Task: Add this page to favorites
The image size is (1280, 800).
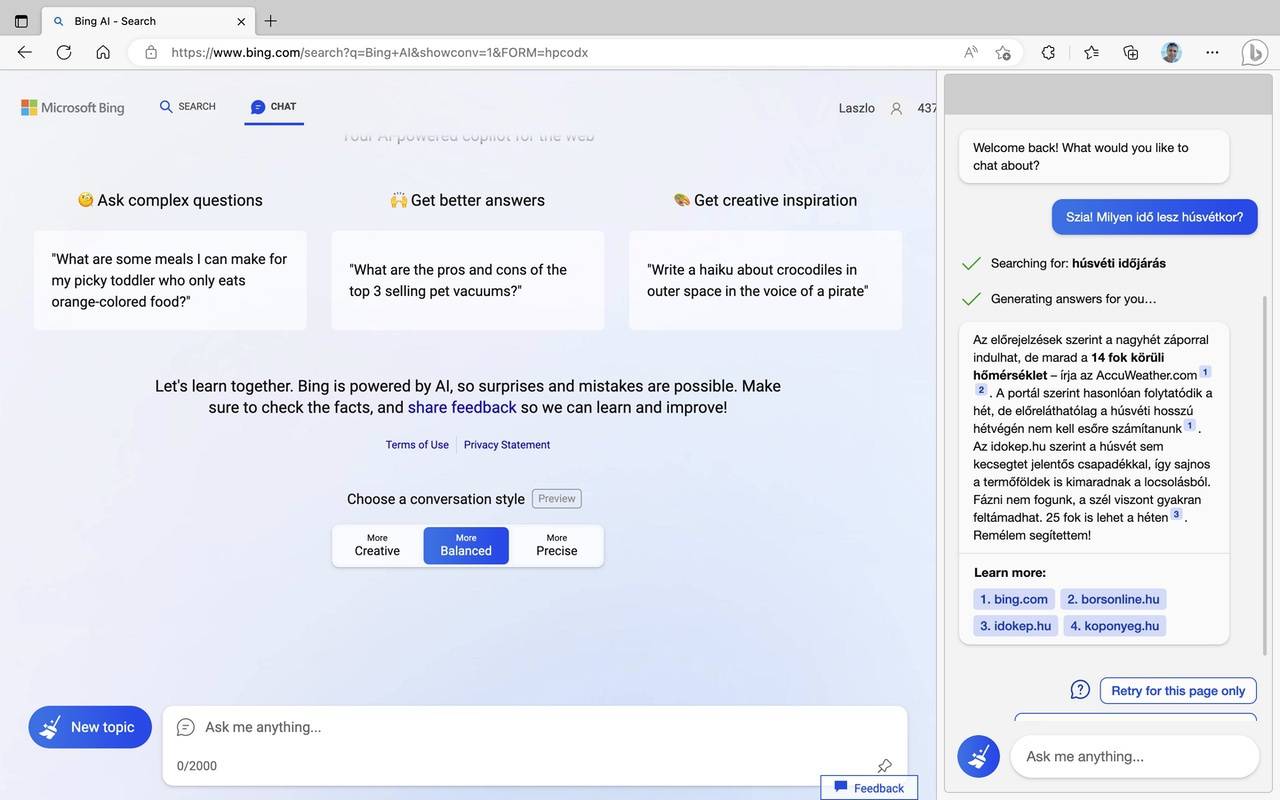Action: (x=1003, y=52)
